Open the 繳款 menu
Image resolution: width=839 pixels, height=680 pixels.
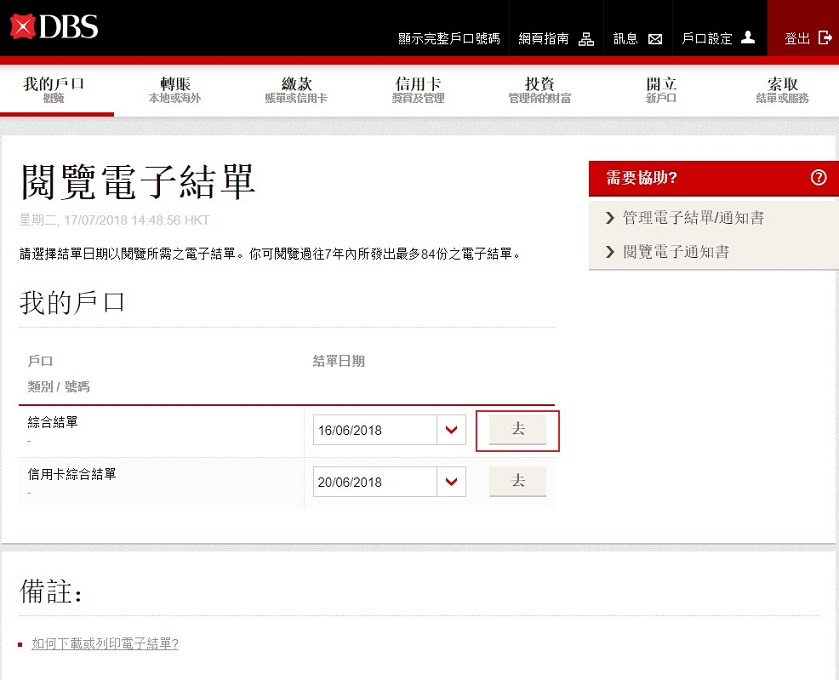(x=296, y=90)
